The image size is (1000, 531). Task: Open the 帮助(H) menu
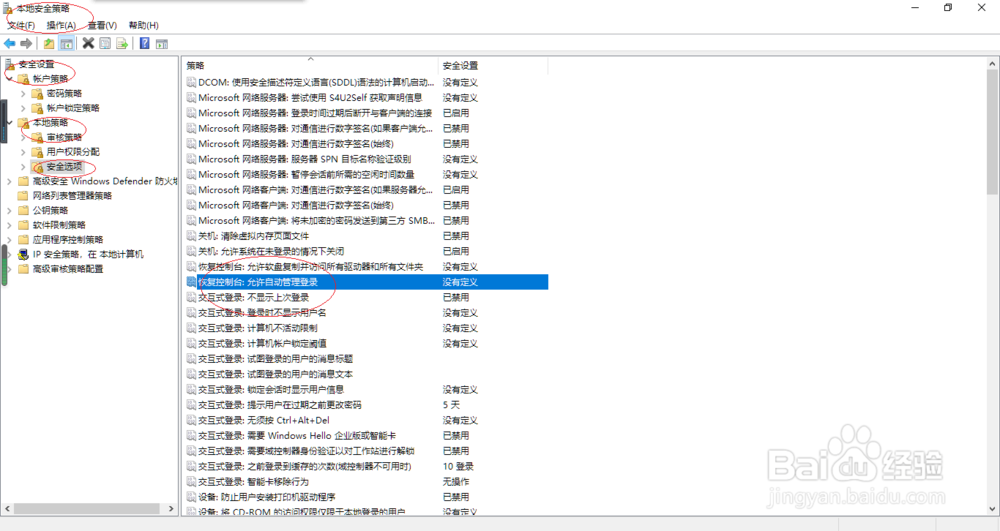[143, 25]
